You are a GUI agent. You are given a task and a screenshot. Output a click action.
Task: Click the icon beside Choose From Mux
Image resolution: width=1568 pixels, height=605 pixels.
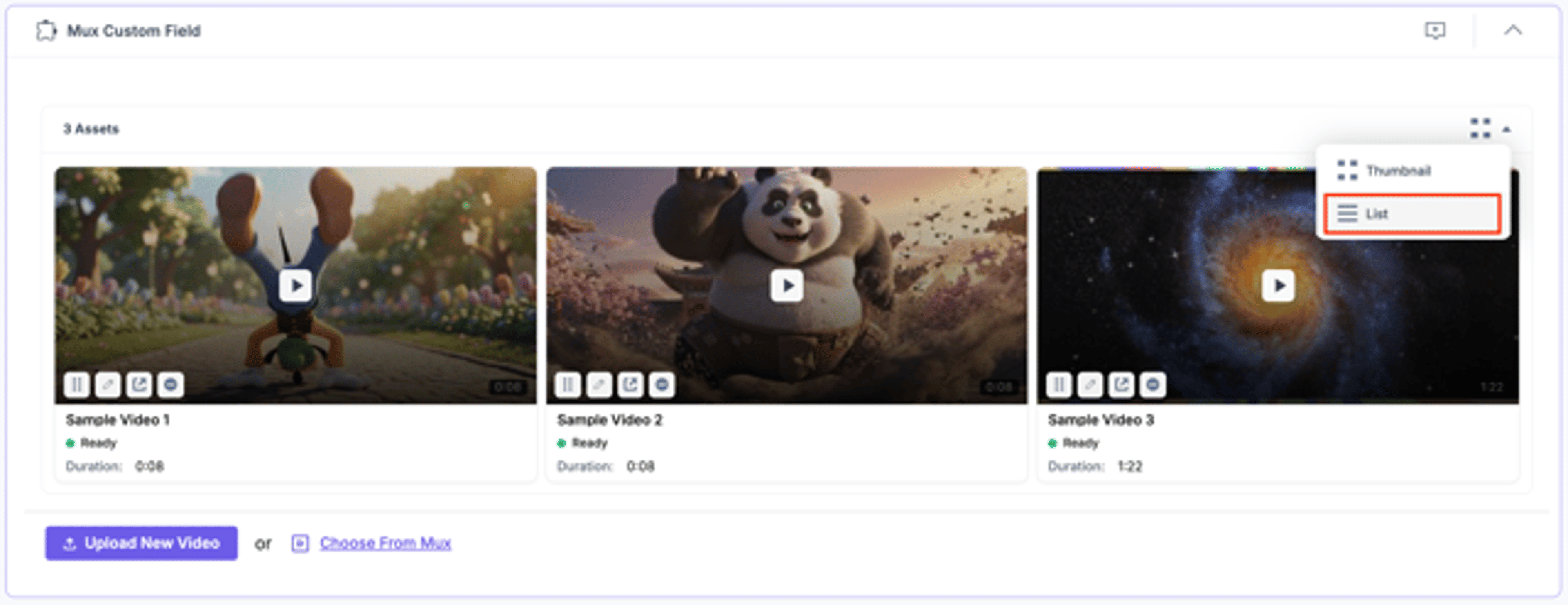(300, 543)
